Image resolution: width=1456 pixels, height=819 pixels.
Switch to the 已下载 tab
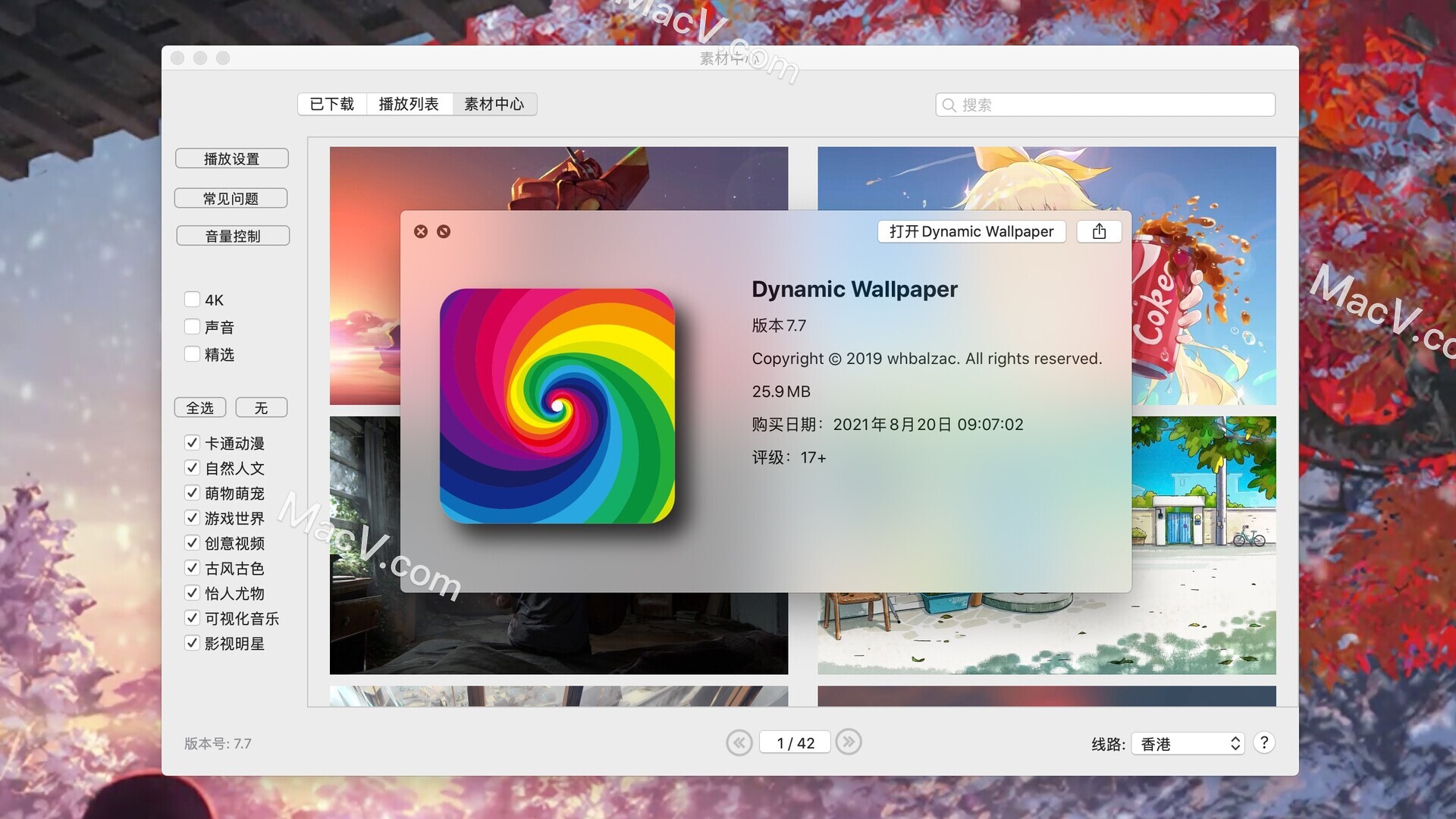pos(332,104)
